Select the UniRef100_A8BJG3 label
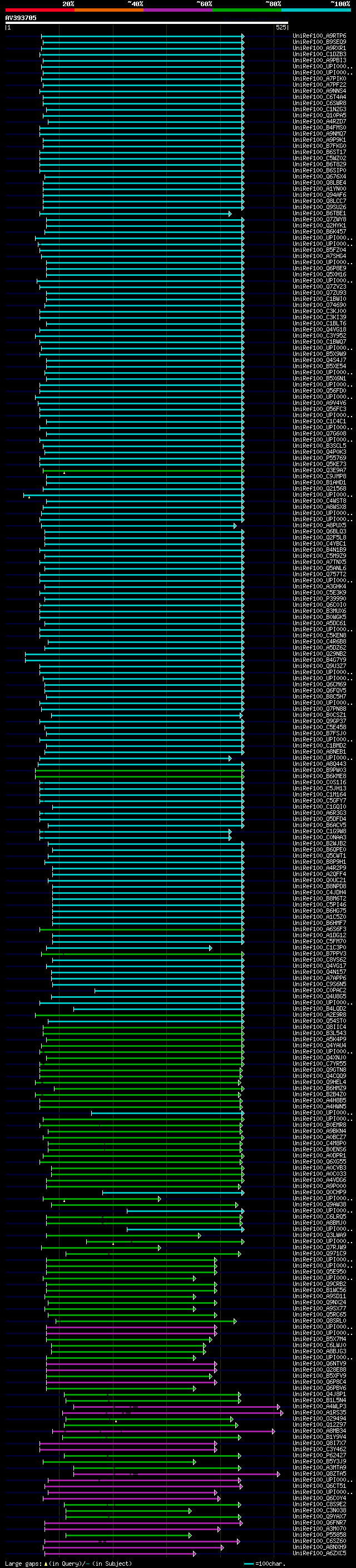The width and height of the screenshot is (356, 1568). tap(319, 1351)
